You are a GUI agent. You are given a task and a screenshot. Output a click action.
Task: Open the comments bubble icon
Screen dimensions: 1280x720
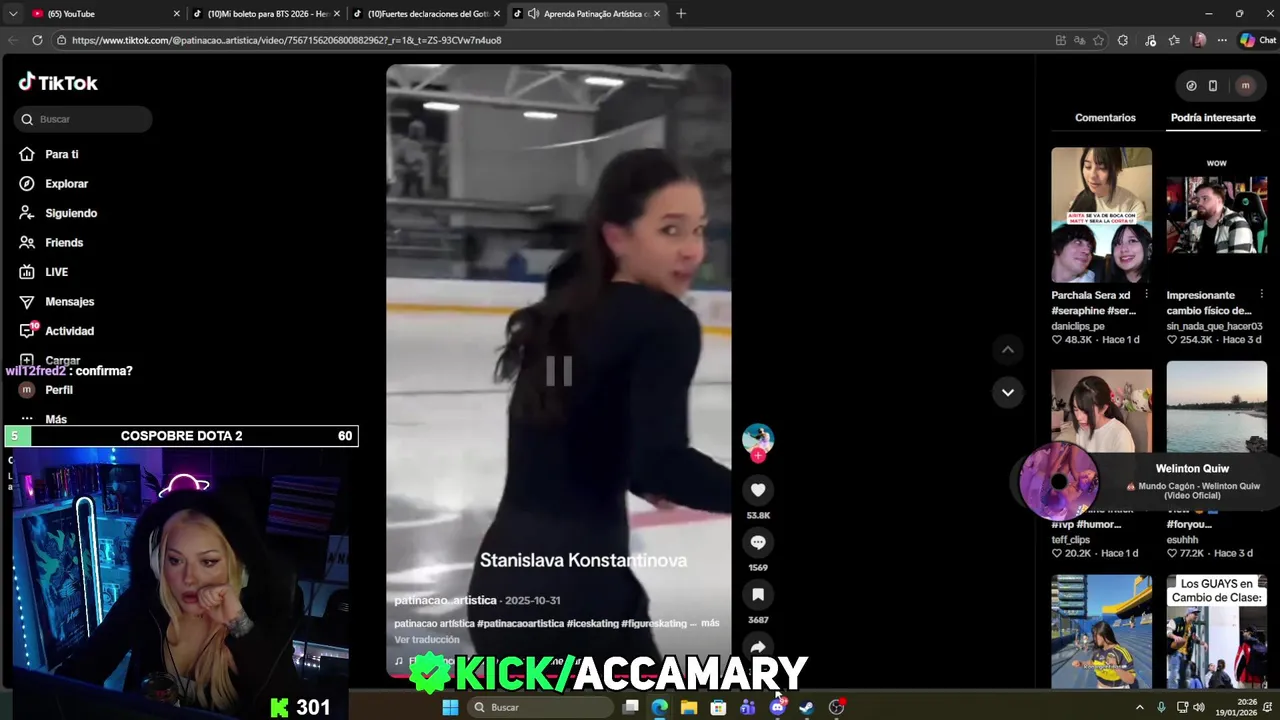[758, 542]
